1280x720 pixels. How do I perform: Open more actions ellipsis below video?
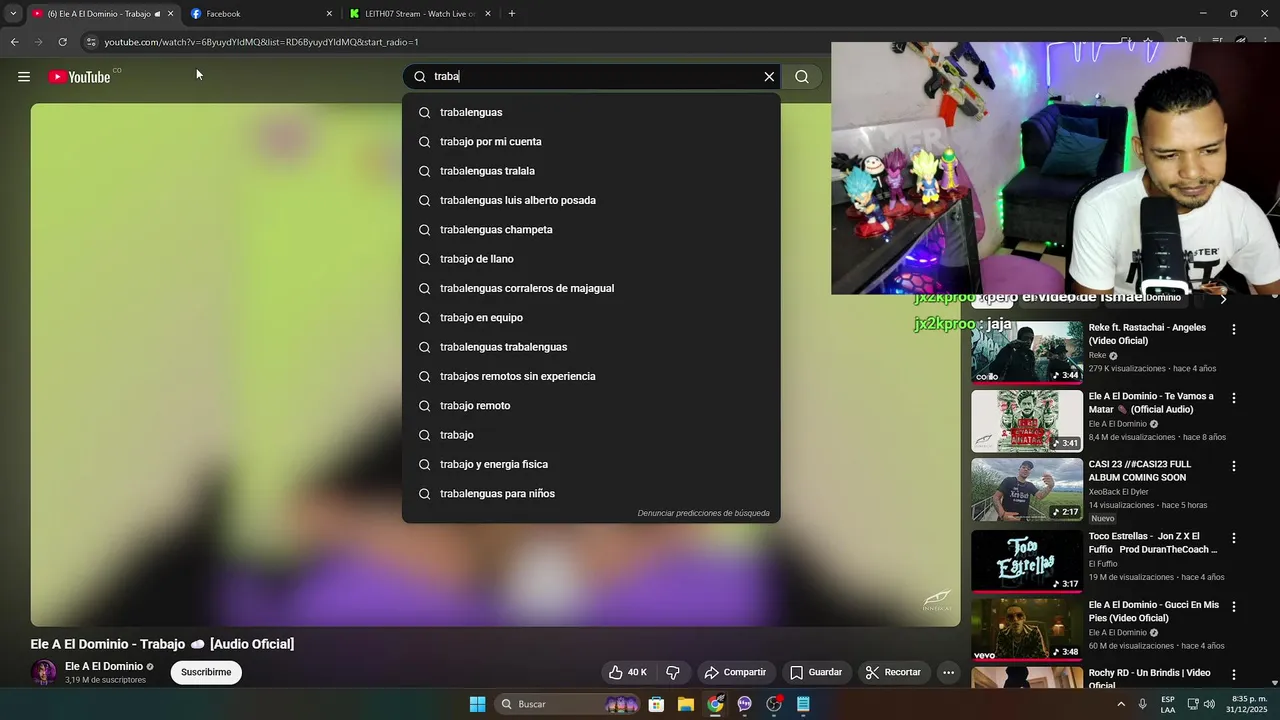948,672
